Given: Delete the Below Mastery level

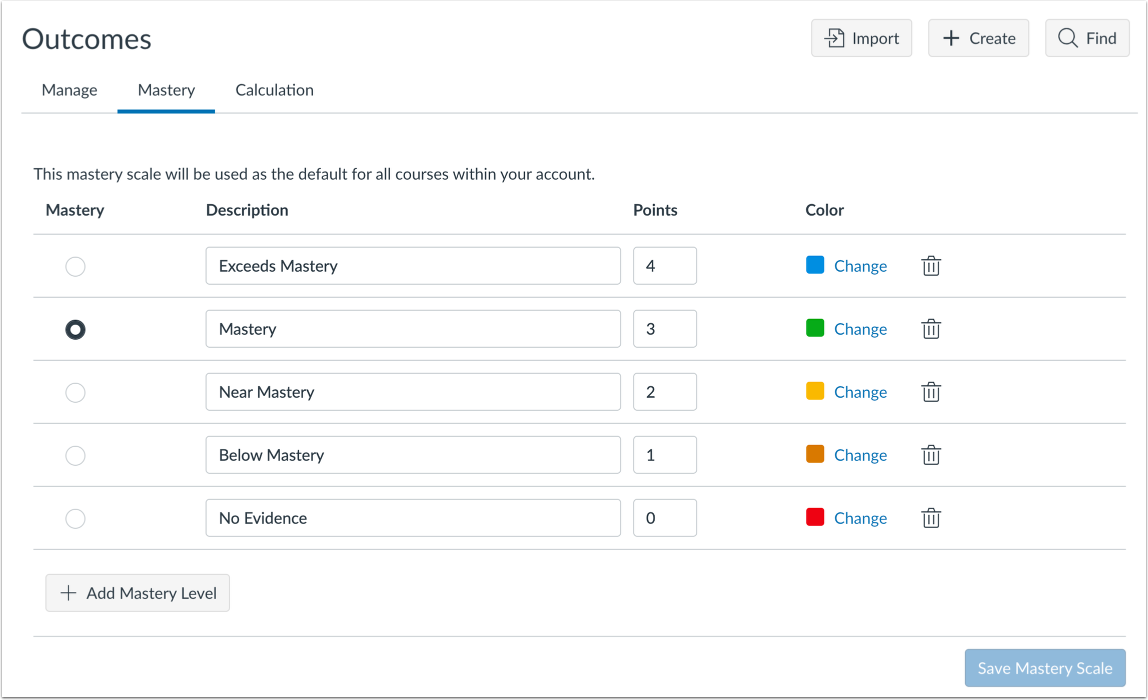Looking at the screenshot, I should (x=931, y=455).
